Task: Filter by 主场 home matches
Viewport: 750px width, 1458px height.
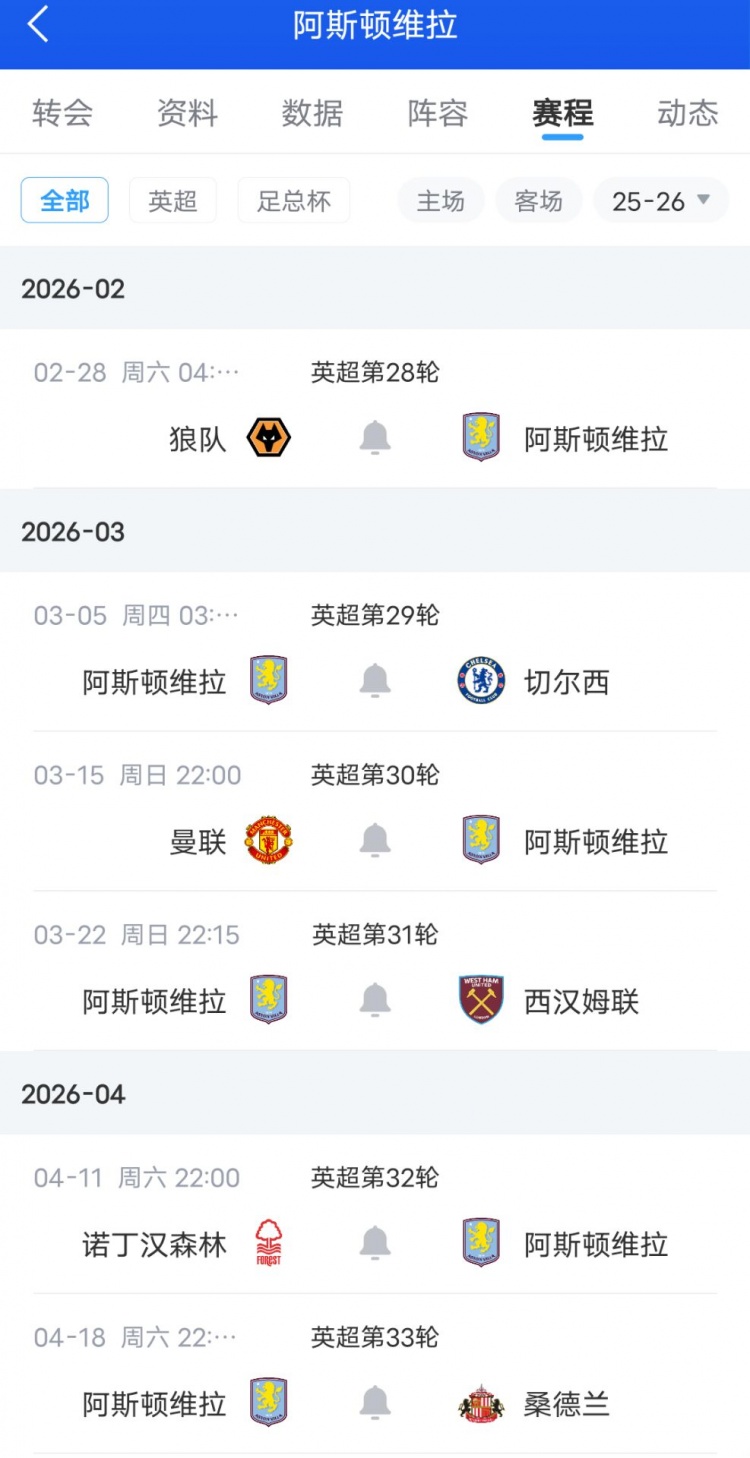Action: point(441,201)
